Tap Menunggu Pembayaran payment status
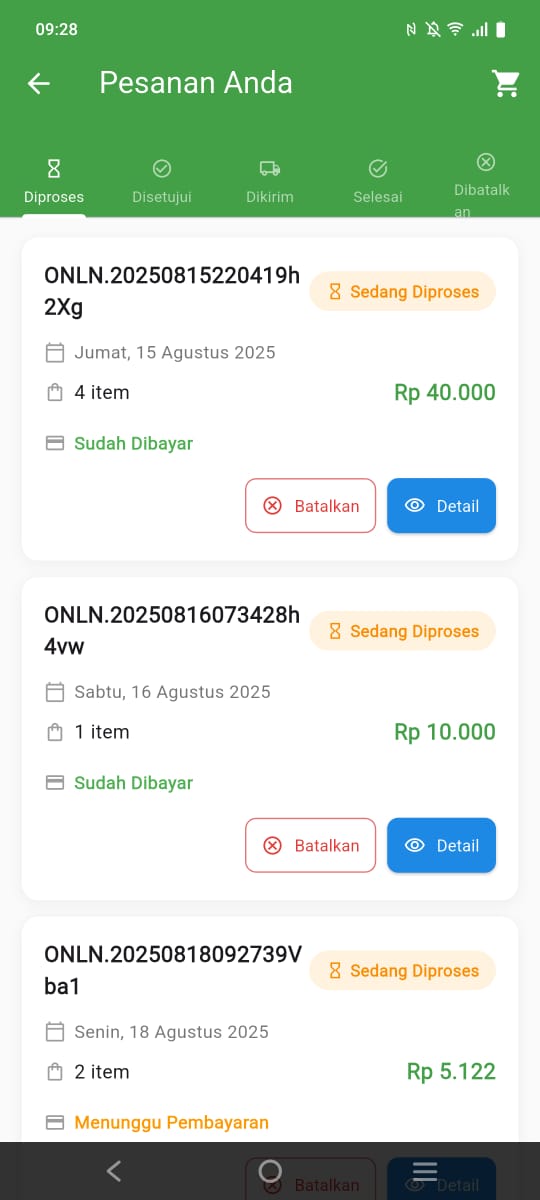540x1200 pixels. (171, 1123)
